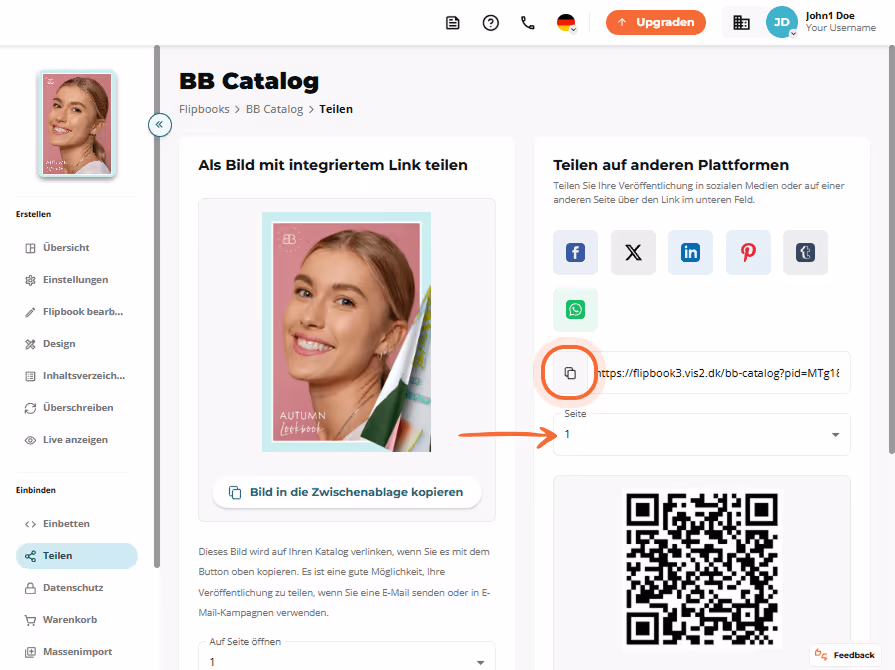Click the flipbook cover preview image
Image resolution: width=895 pixels, height=670 pixels.
pos(346,332)
